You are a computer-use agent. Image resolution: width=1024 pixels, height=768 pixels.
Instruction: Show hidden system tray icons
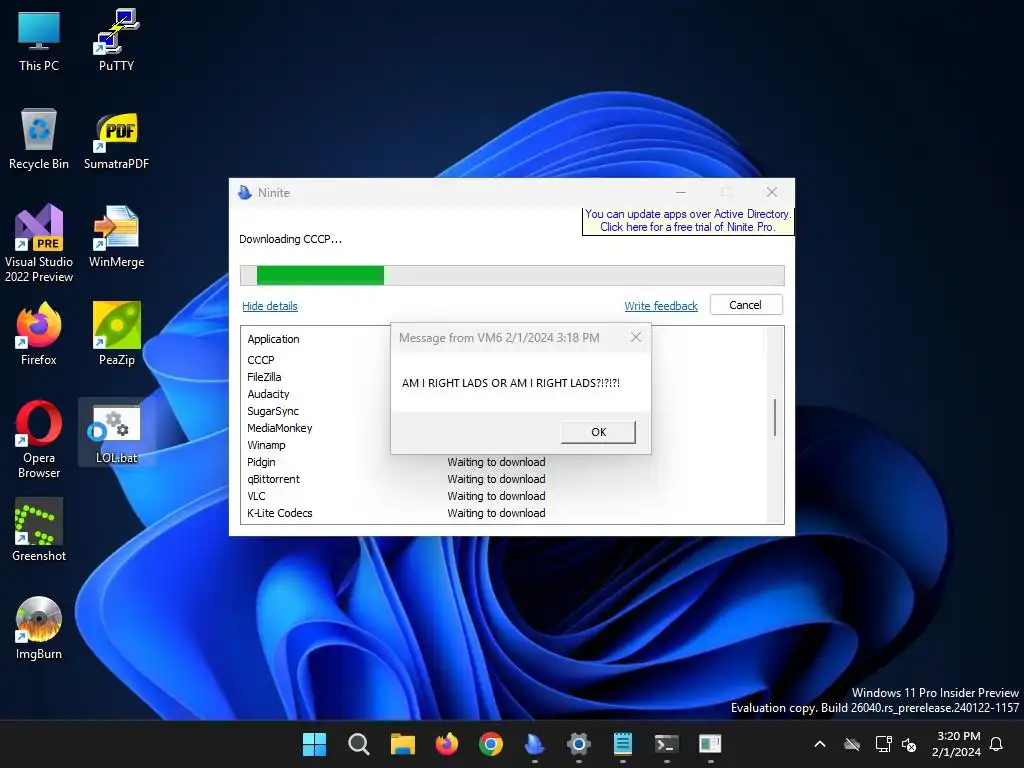tap(820, 744)
